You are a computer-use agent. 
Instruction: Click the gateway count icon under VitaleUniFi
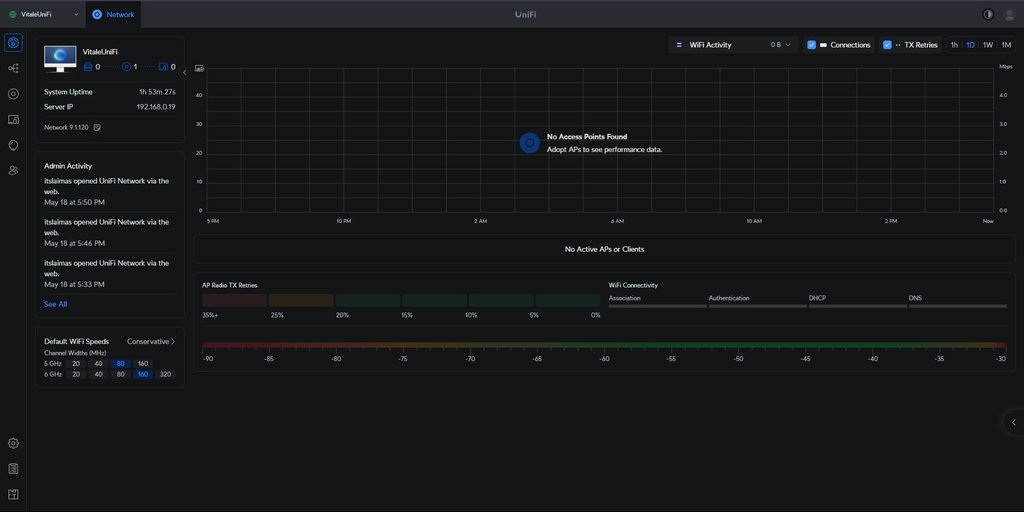[88, 67]
